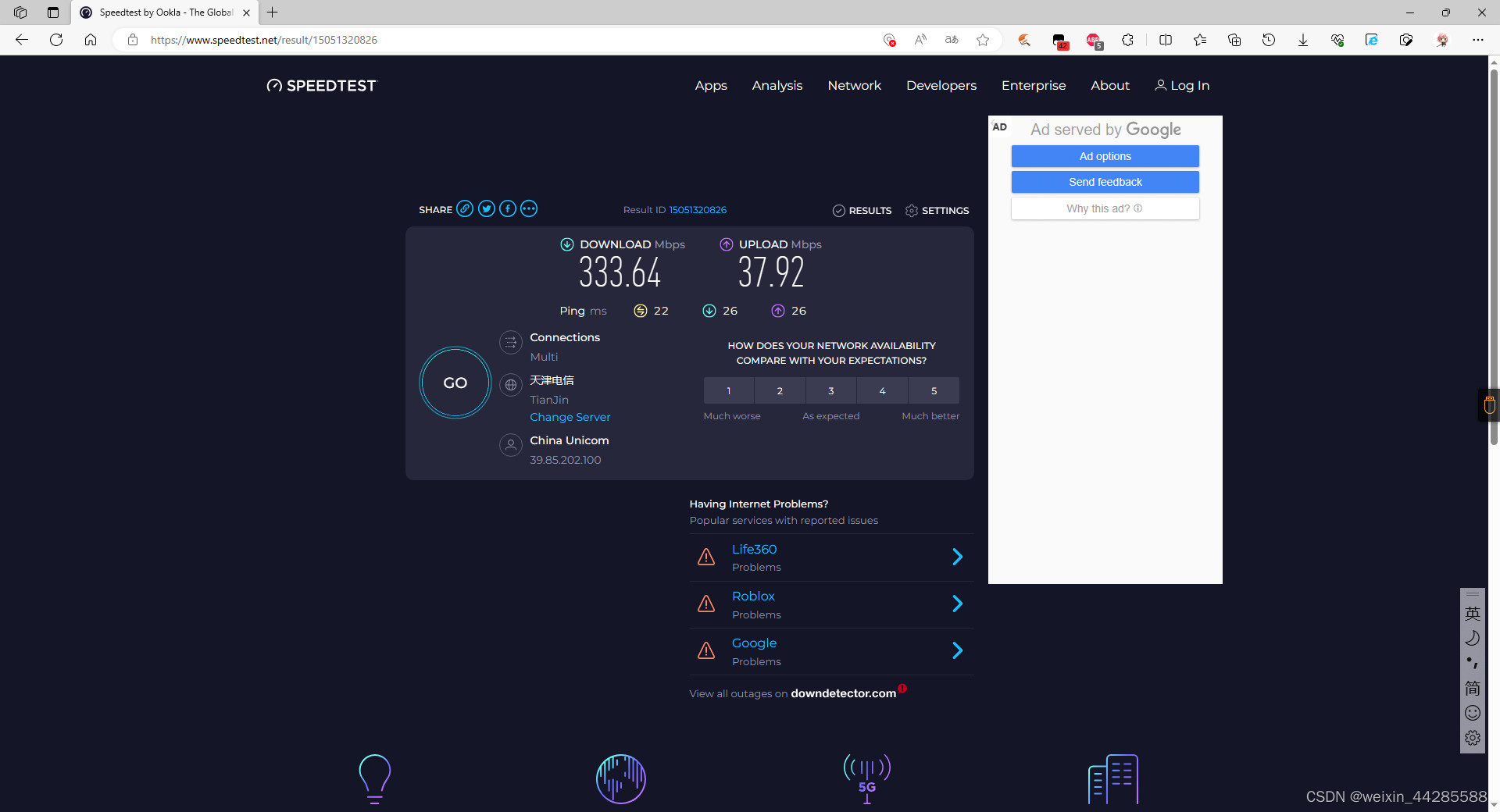
Task: Click Log In
Action: [x=1182, y=85]
